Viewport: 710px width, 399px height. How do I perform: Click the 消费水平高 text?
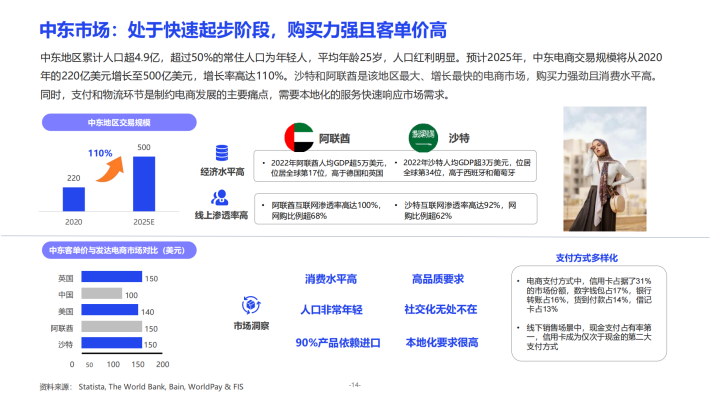pyautogui.click(x=331, y=279)
